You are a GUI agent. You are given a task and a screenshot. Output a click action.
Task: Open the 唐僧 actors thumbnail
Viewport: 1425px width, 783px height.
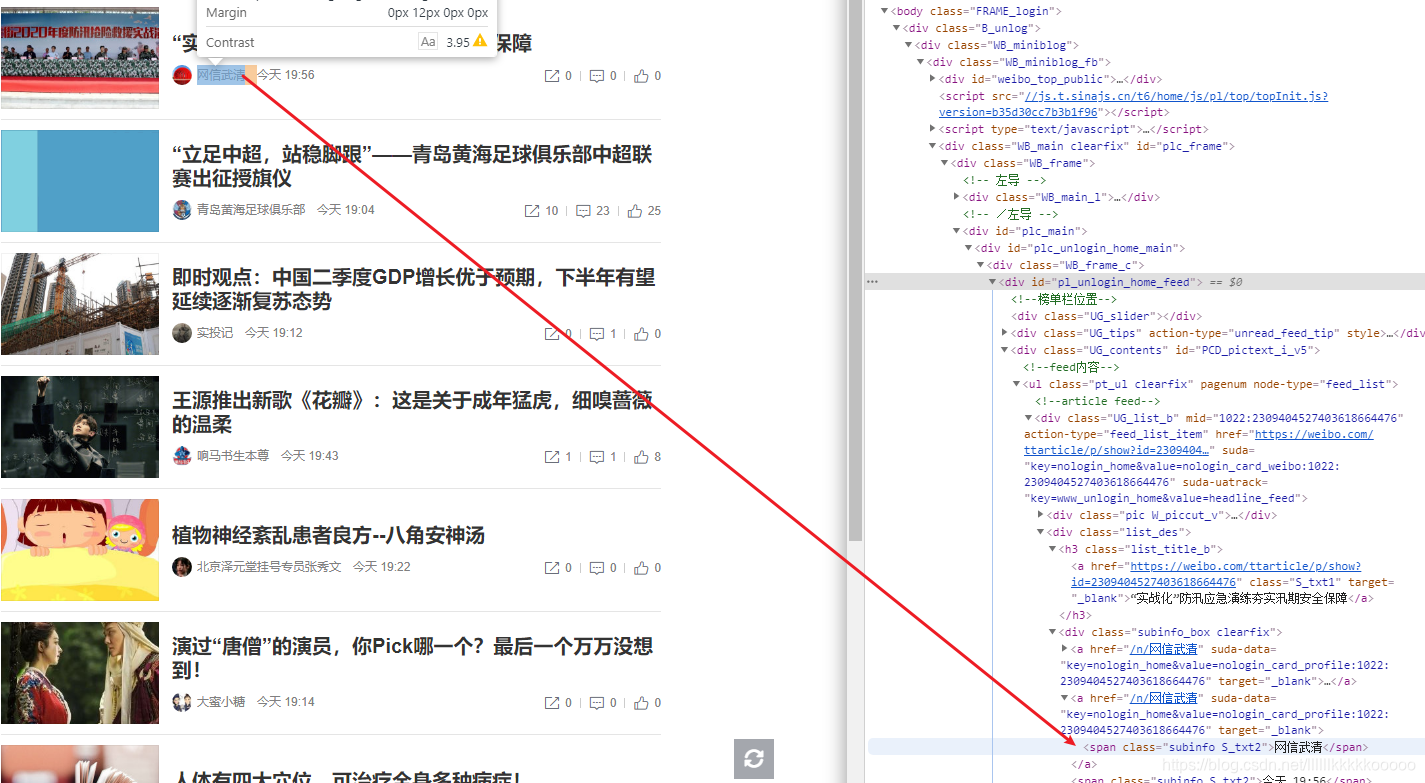(x=80, y=673)
